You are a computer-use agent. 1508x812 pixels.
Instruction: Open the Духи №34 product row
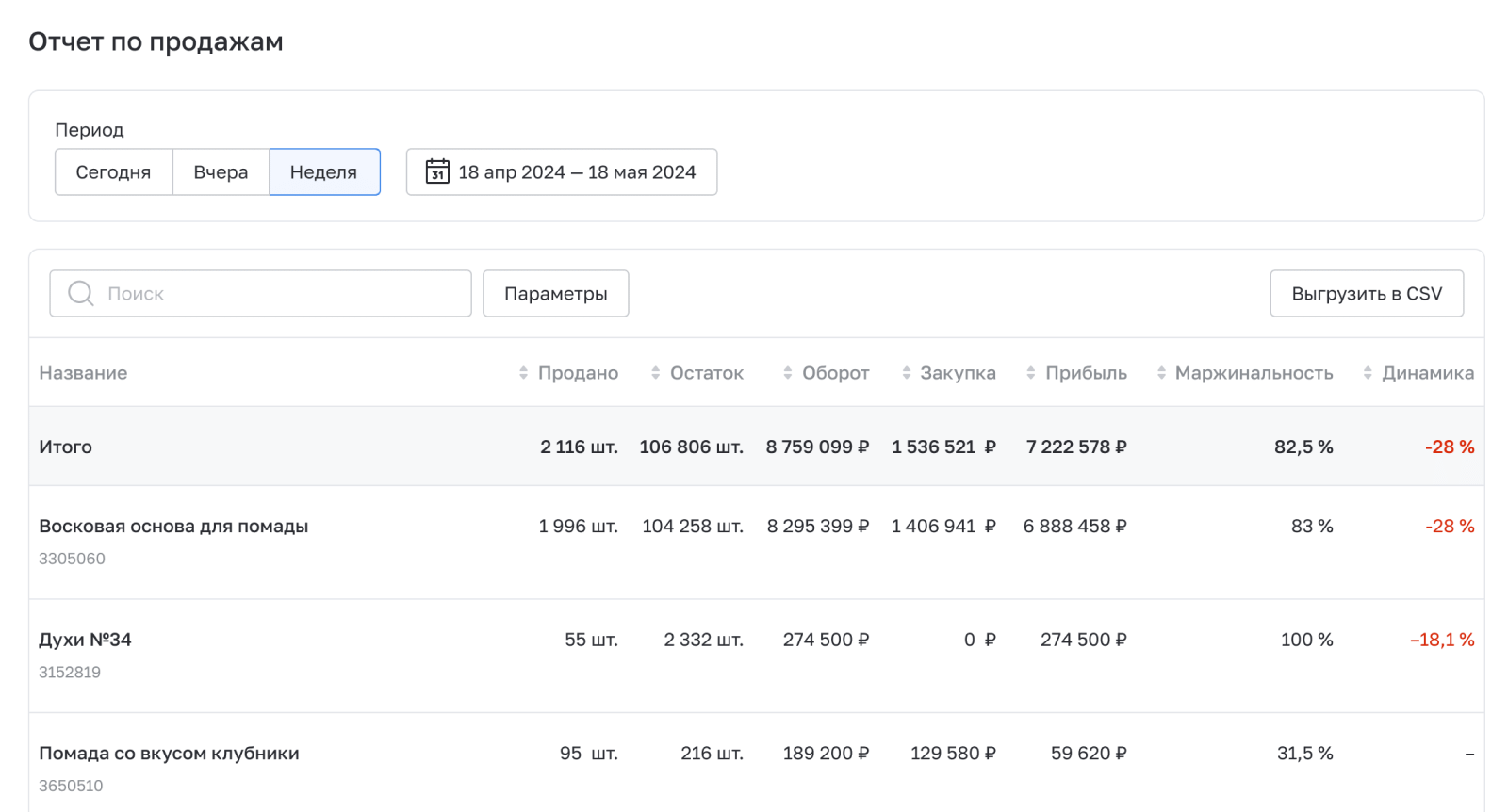85,640
